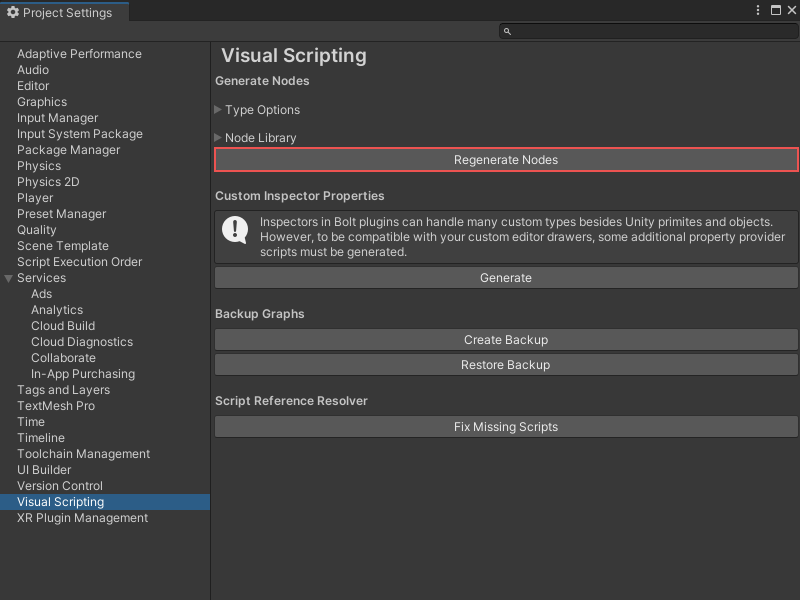Expand the Type Options foldout
This screenshot has width=800, height=600.
pyautogui.click(x=219, y=110)
